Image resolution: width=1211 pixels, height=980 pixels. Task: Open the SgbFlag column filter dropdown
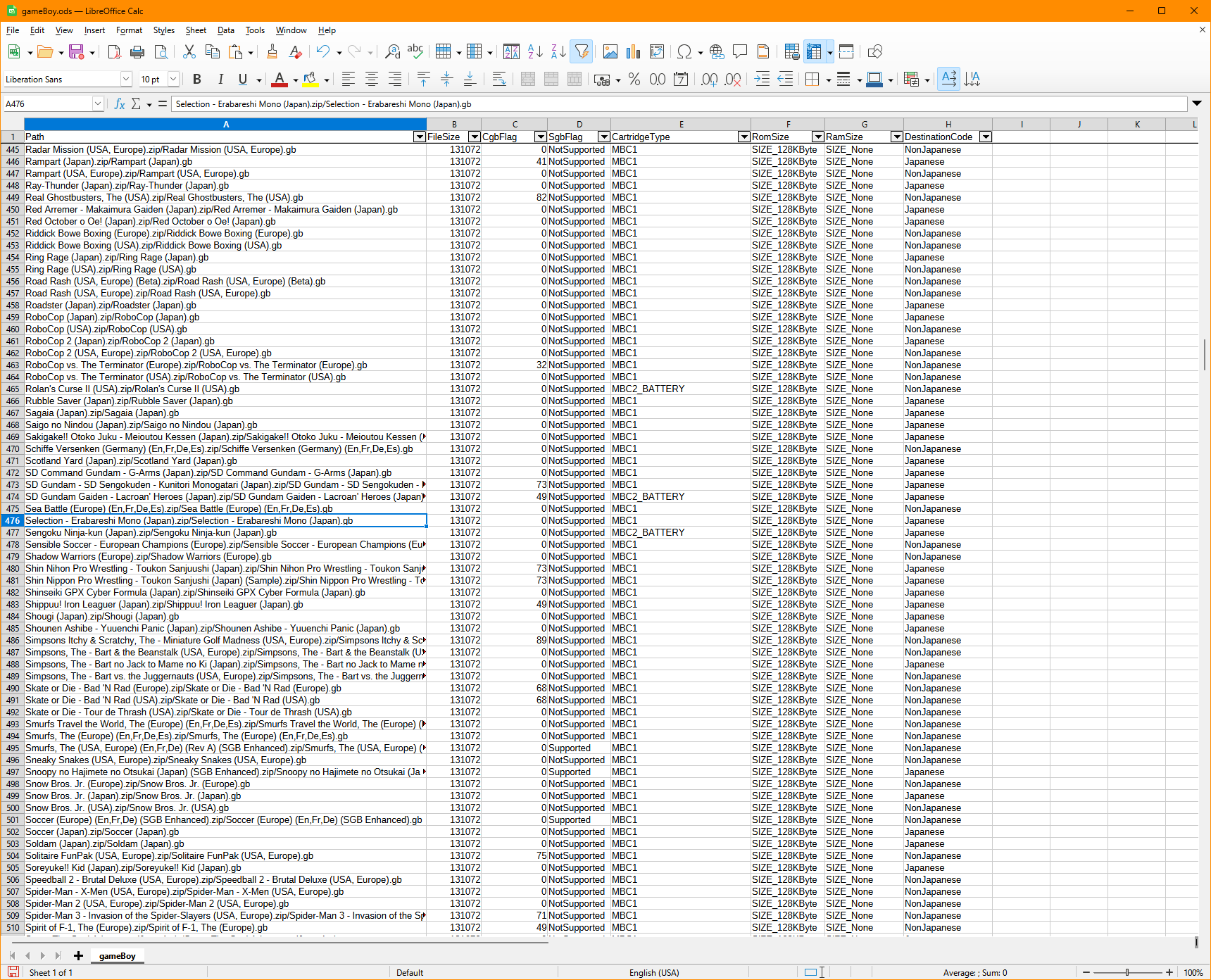click(x=603, y=137)
